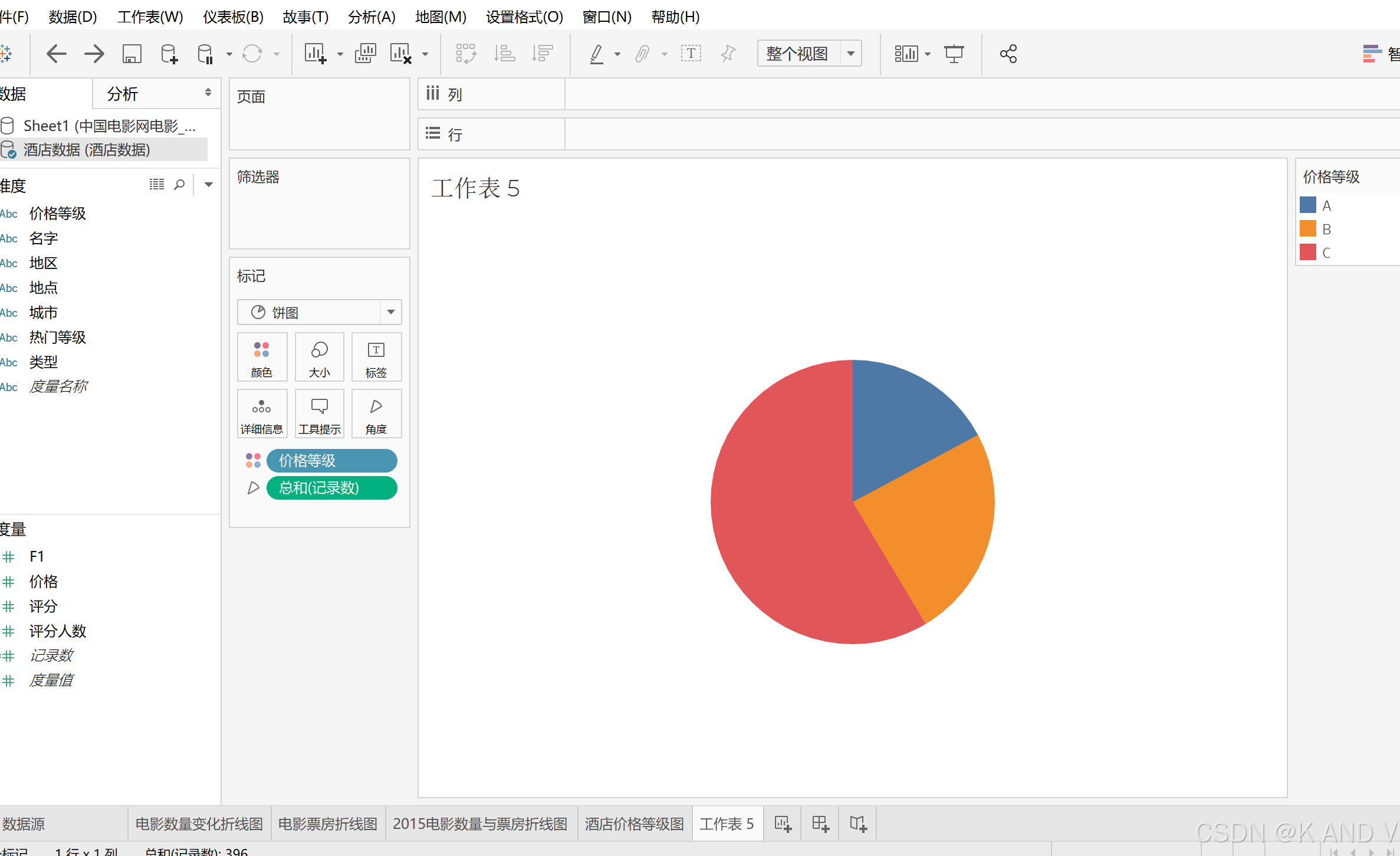Viewport: 1400px width, 856px height.
Task: Click the Save workbook icon
Action: point(132,54)
